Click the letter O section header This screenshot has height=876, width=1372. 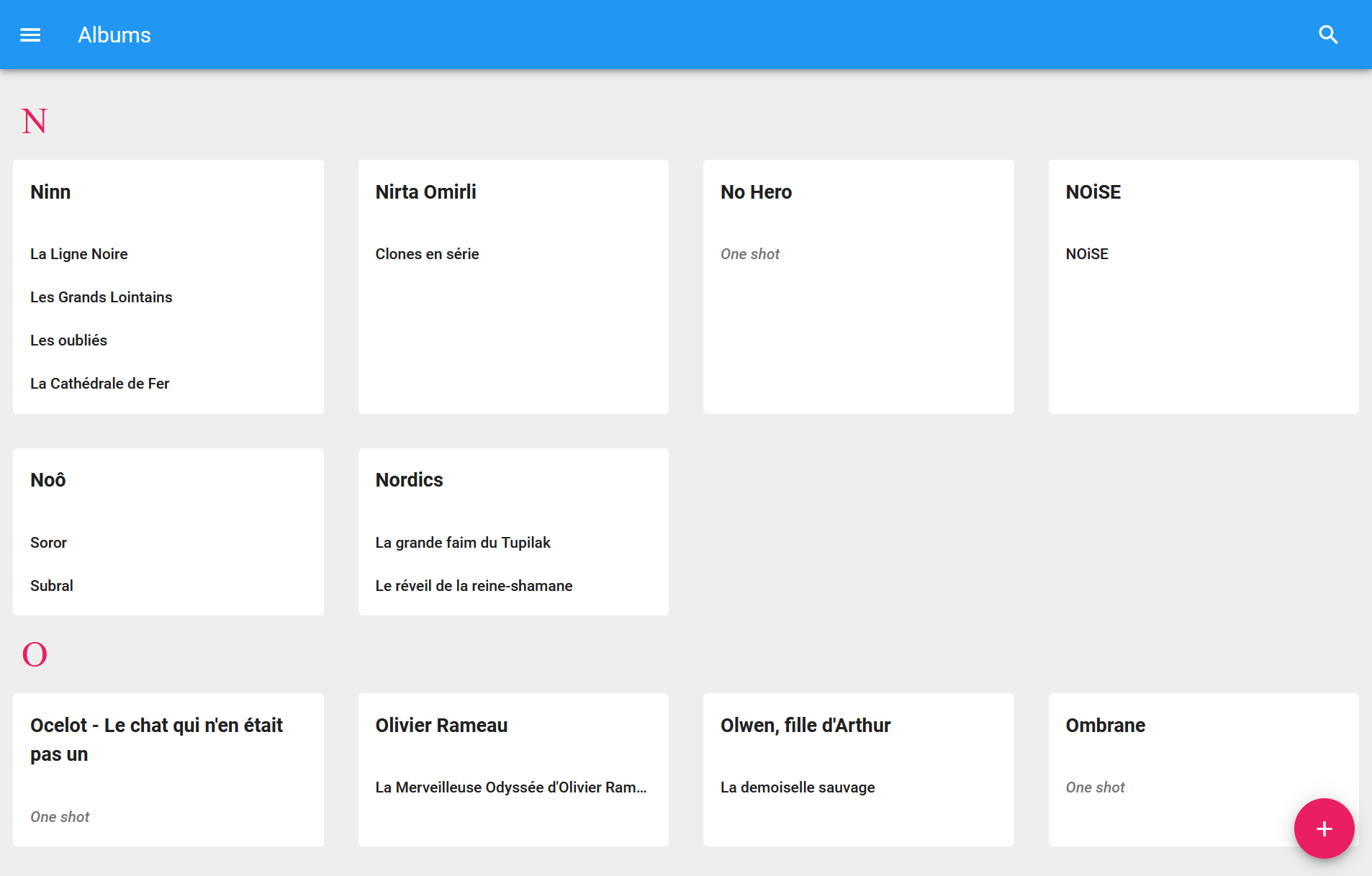click(x=35, y=654)
